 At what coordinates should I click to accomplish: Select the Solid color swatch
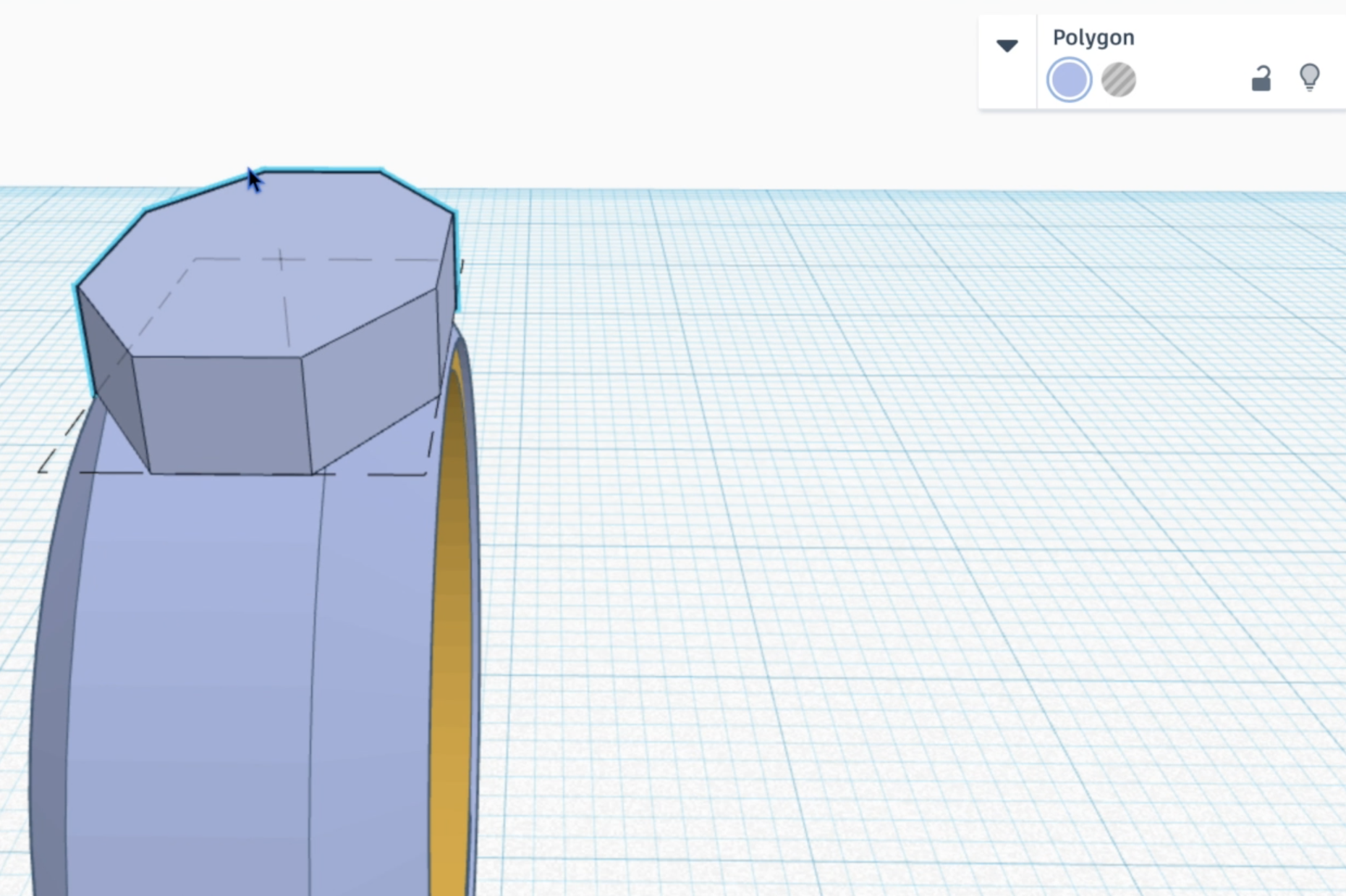point(1069,80)
